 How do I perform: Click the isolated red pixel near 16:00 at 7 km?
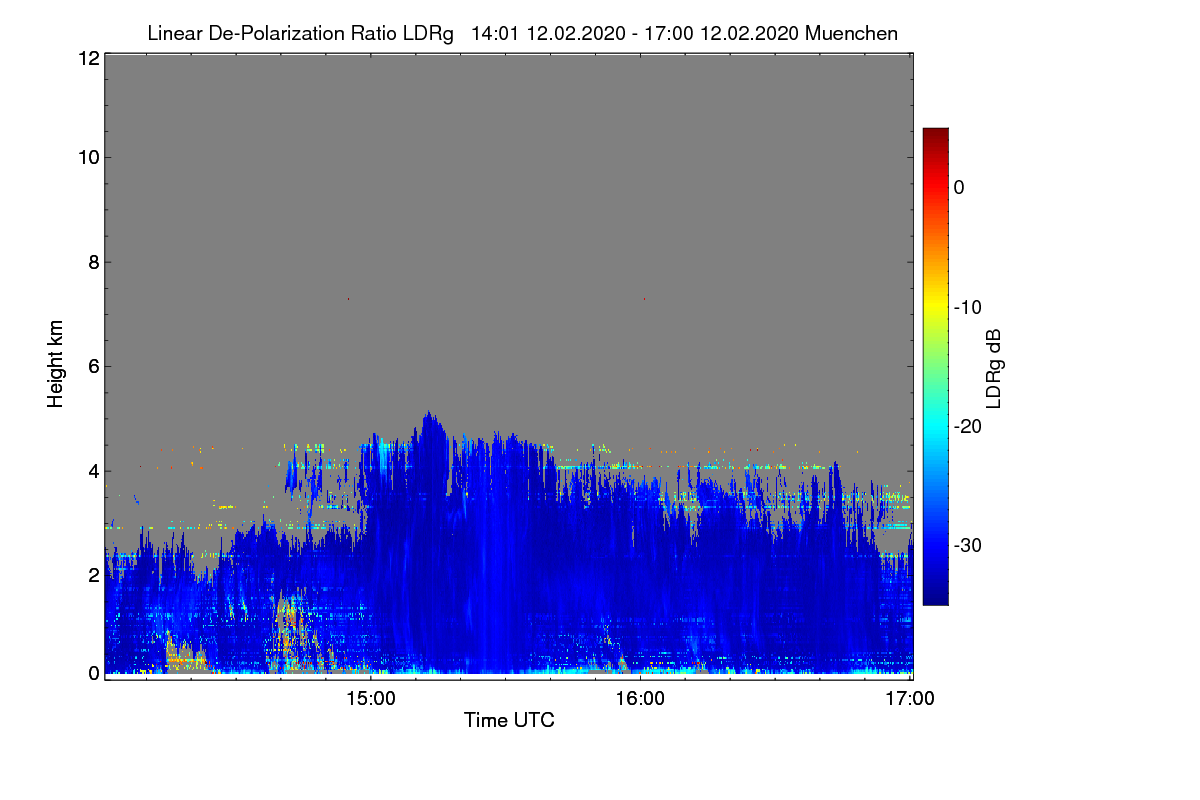[644, 299]
